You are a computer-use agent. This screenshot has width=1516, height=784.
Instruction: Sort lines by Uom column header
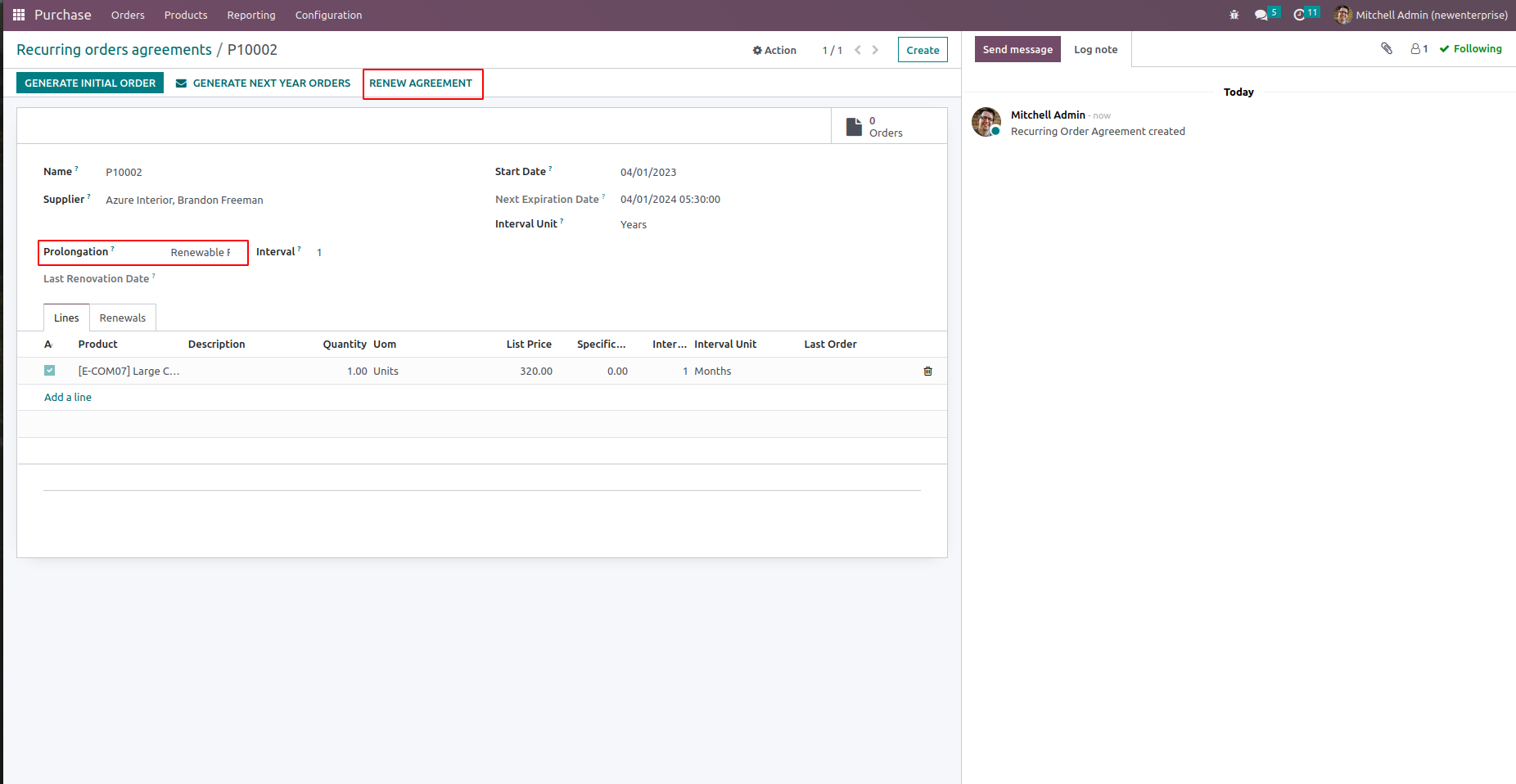coord(385,345)
